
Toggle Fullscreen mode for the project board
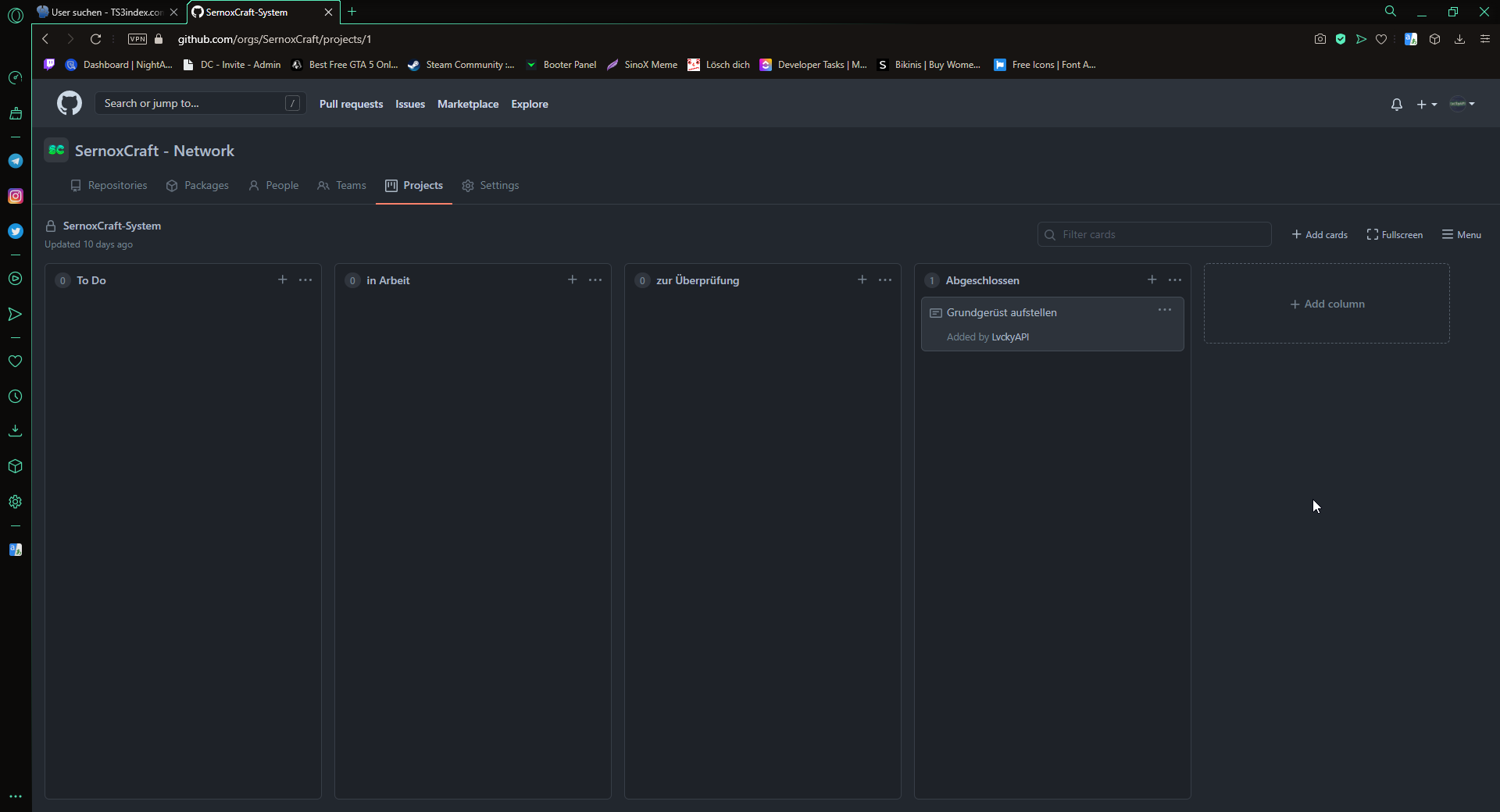click(x=1395, y=234)
